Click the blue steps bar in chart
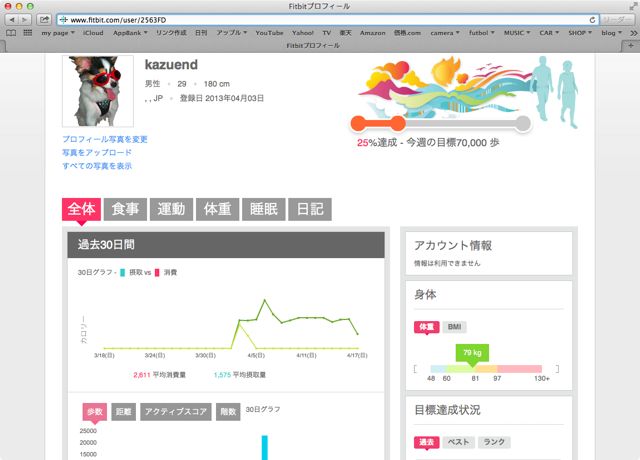 click(264, 448)
